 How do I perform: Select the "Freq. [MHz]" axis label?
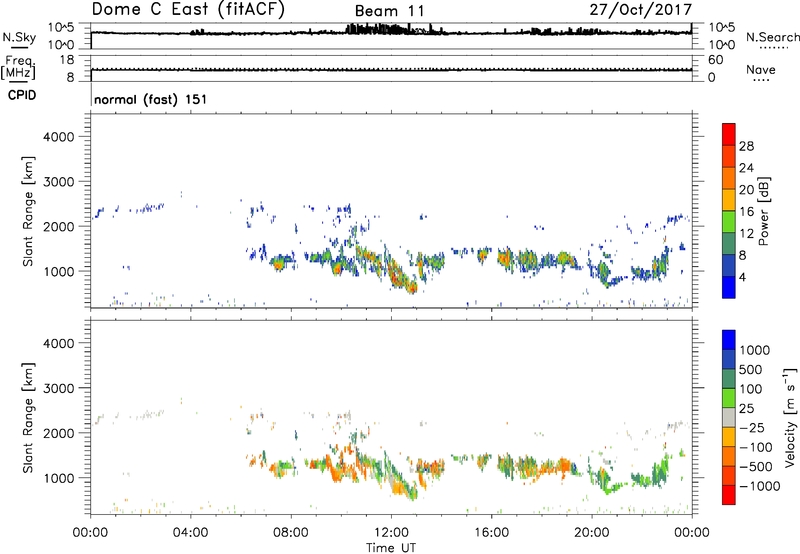coord(18,68)
